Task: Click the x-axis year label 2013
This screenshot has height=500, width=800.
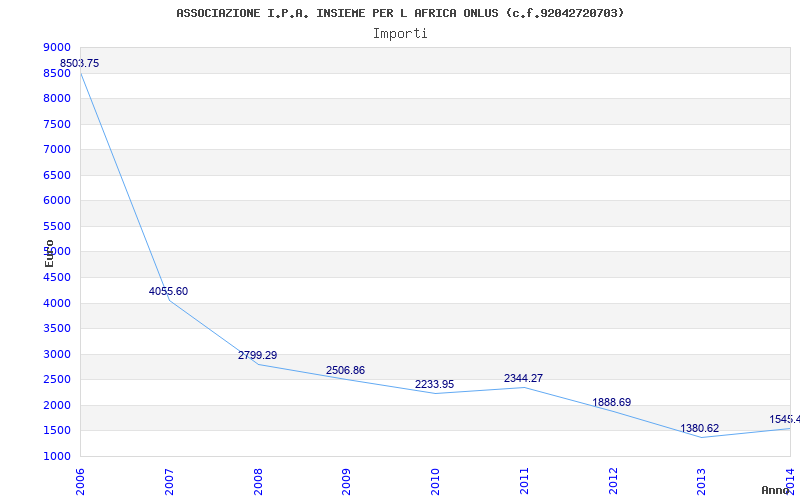Action: click(x=702, y=482)
